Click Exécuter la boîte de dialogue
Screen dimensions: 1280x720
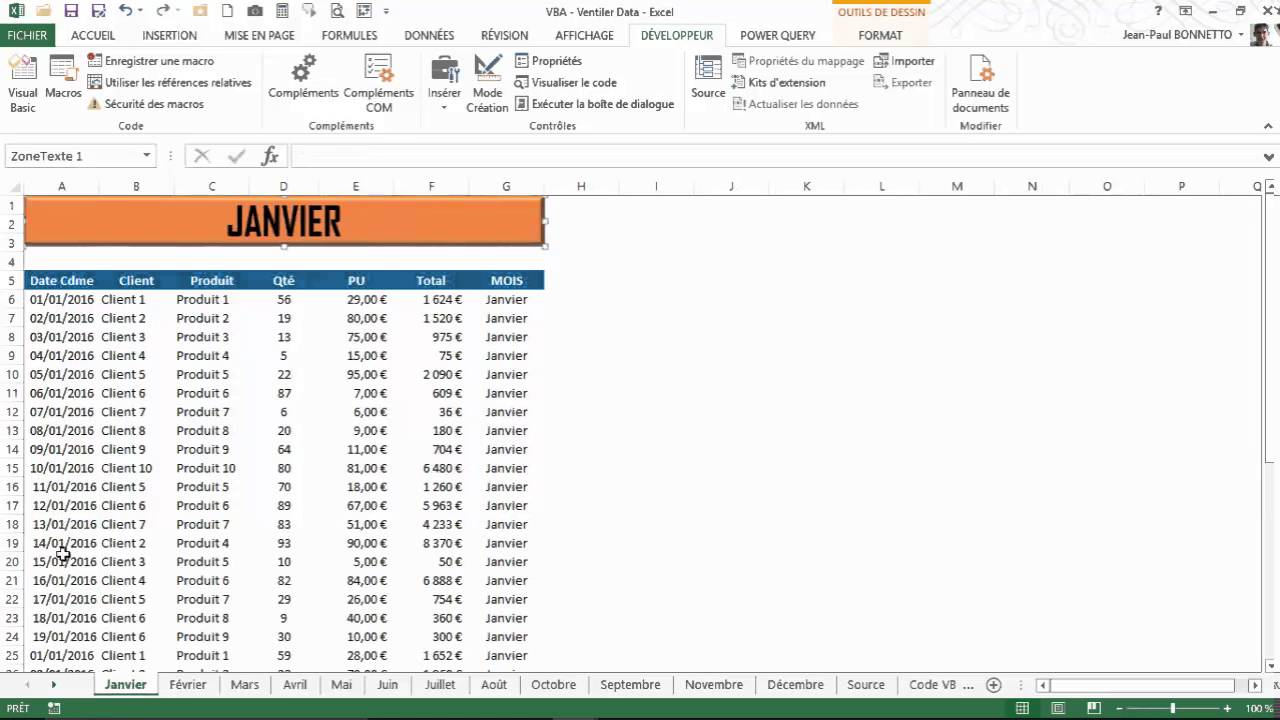pos(595,104)
